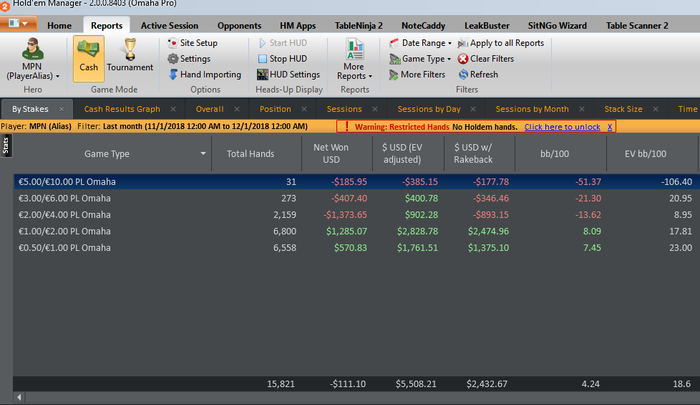This screenshot has width=700, height=405.
Task: Expand the vertical Stats side panel
Action: pos(6,146)
